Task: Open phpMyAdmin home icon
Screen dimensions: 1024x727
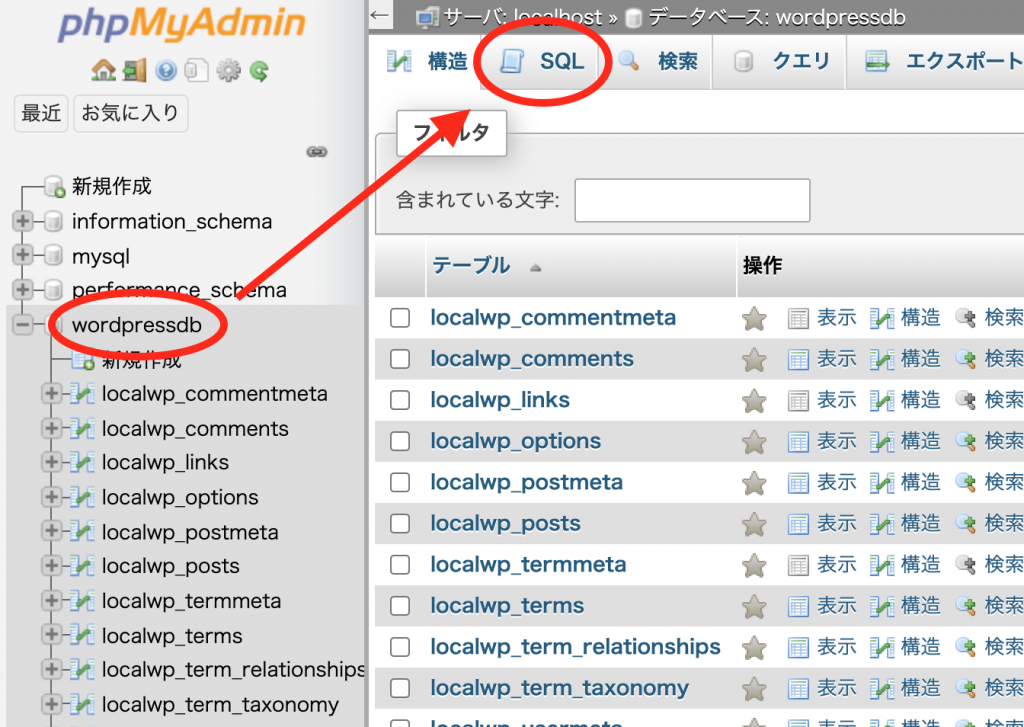Action: point(103,70)
